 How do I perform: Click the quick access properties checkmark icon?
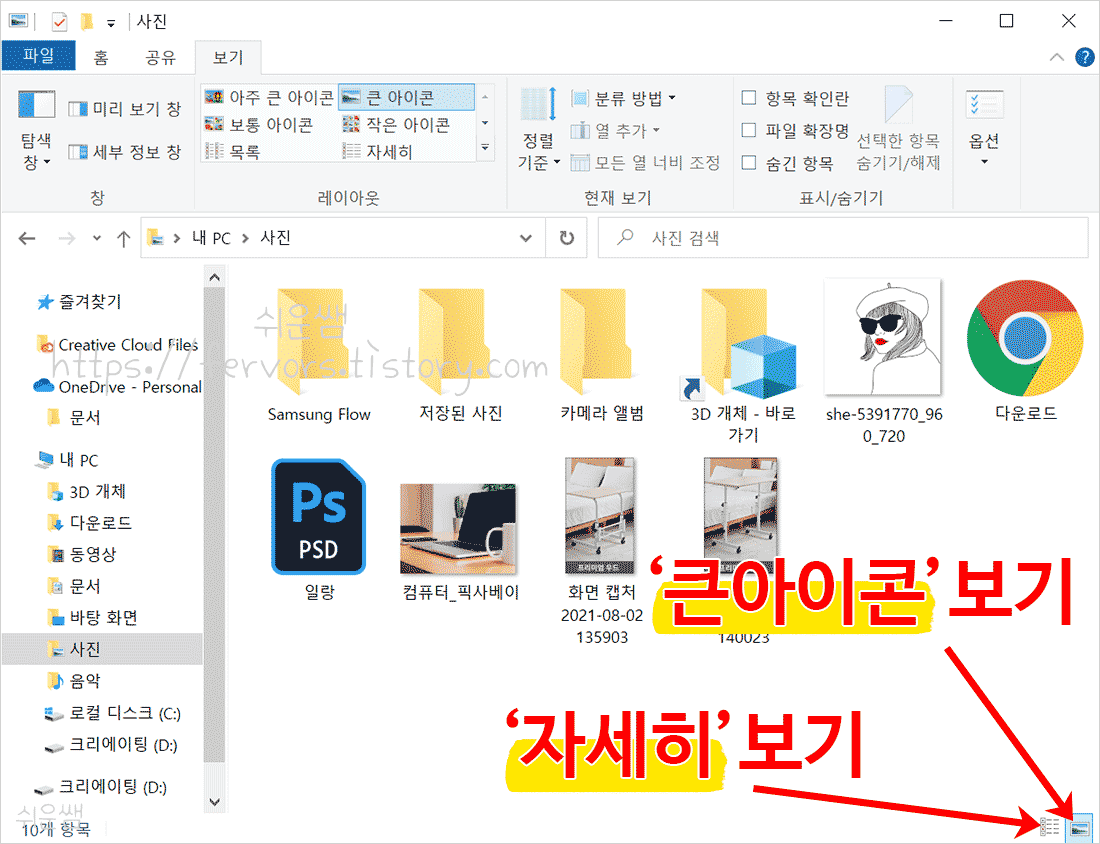point(60,22)
